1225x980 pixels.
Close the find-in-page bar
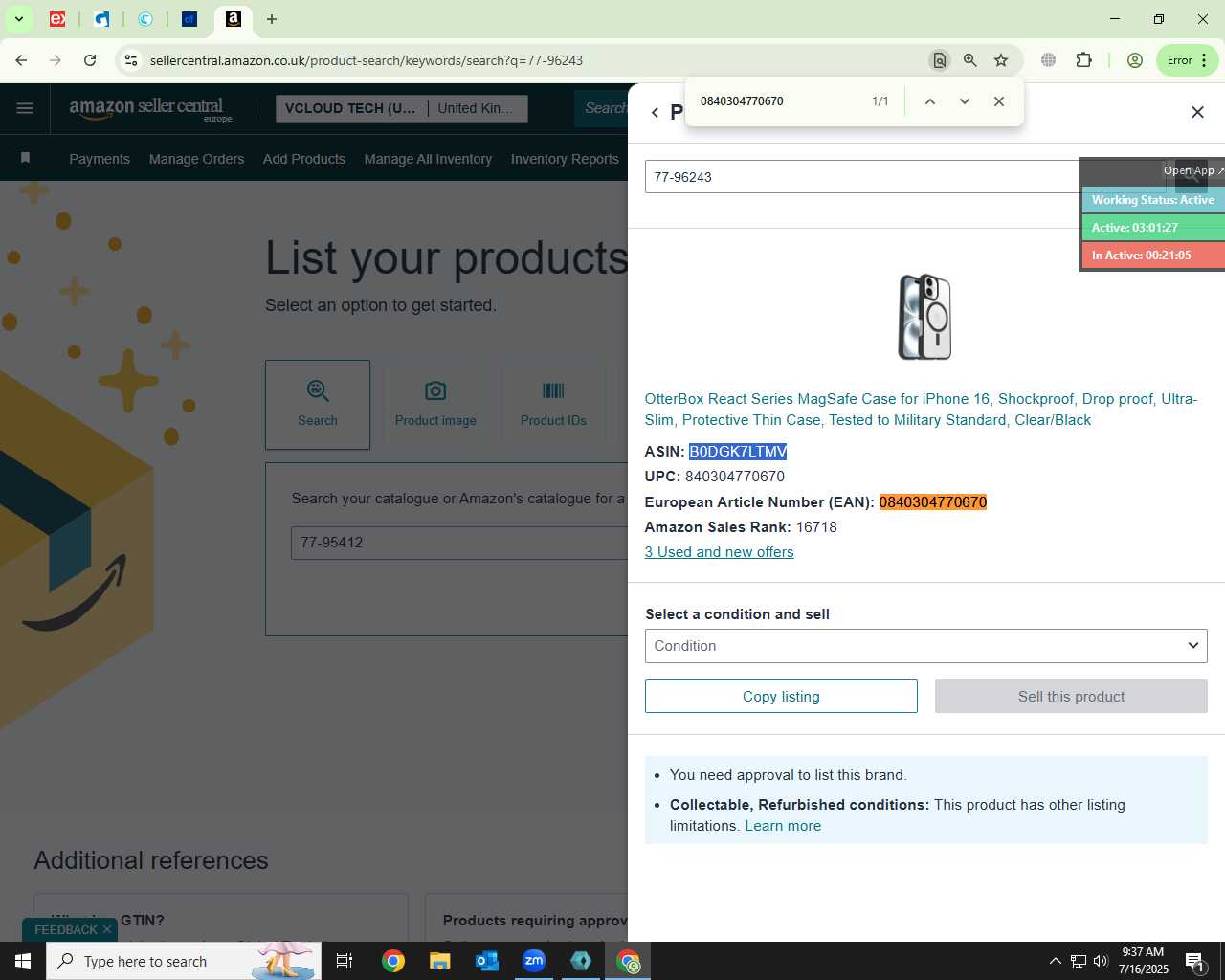pos(999,101)
